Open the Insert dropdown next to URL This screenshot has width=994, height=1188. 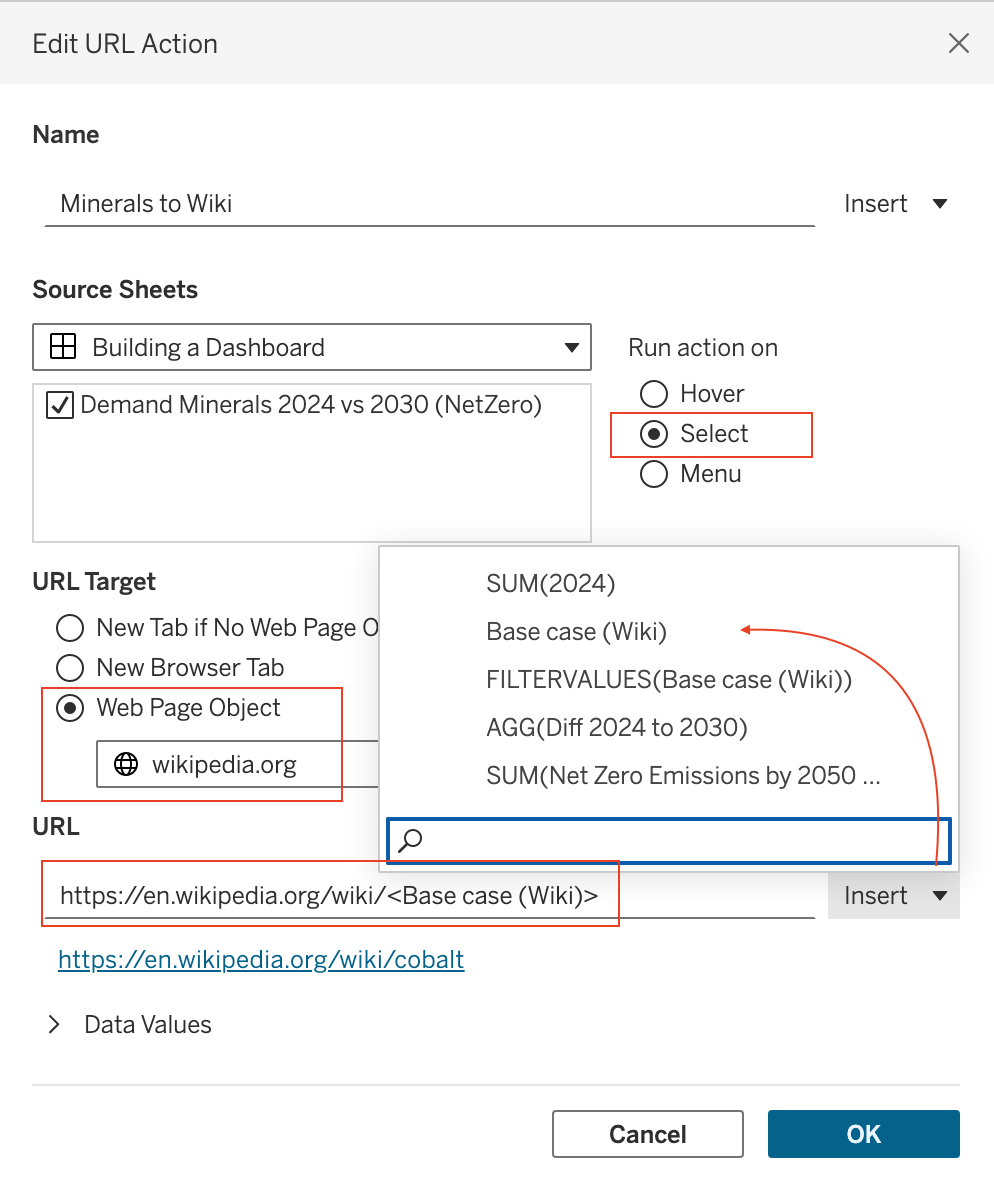pyautogui.click(x=894, y=896)
